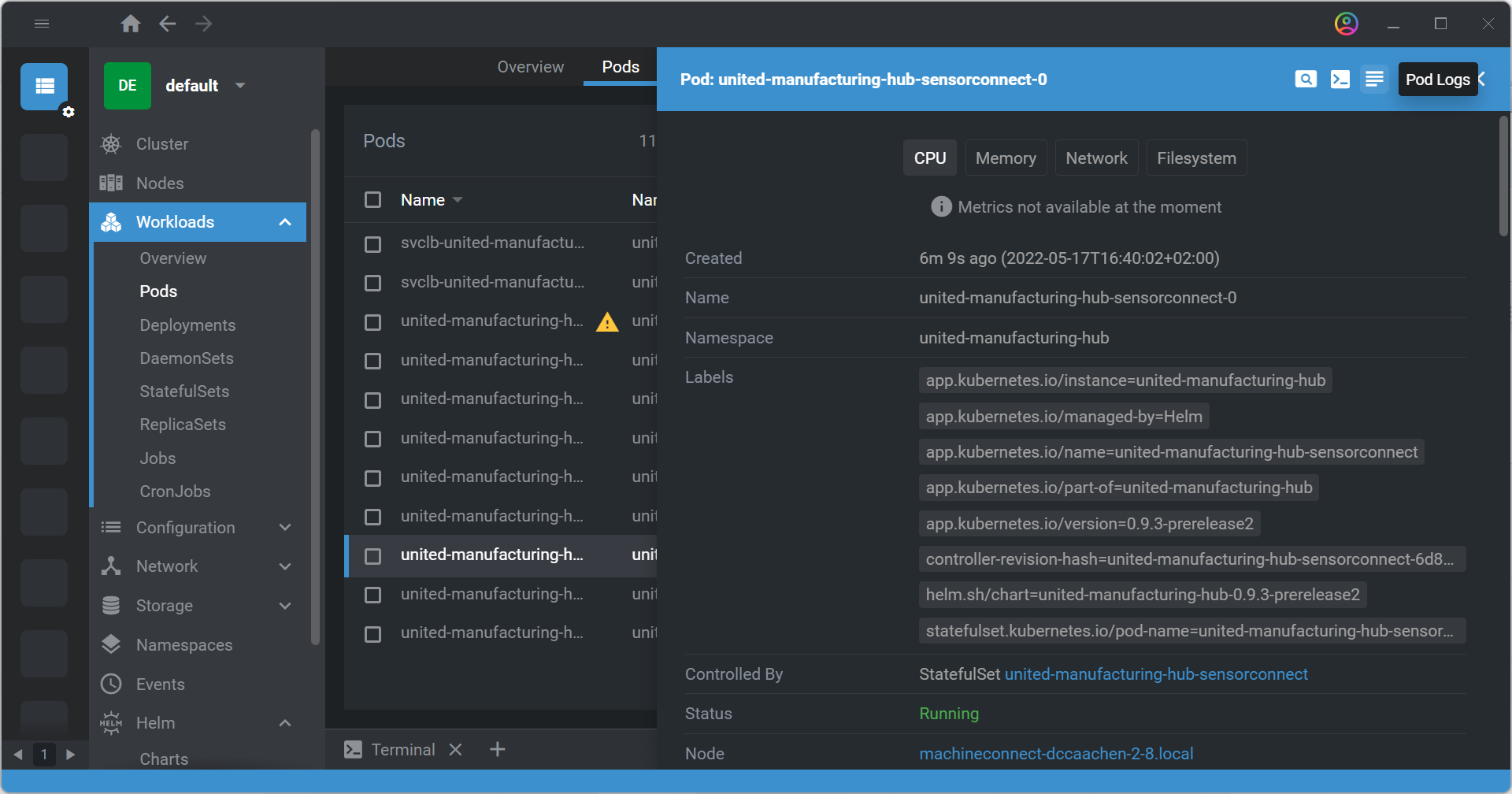The height and width of the screenshot is (794, 1512).
Task: Open the catalog icon in the left hotbar
Action: 44,86
